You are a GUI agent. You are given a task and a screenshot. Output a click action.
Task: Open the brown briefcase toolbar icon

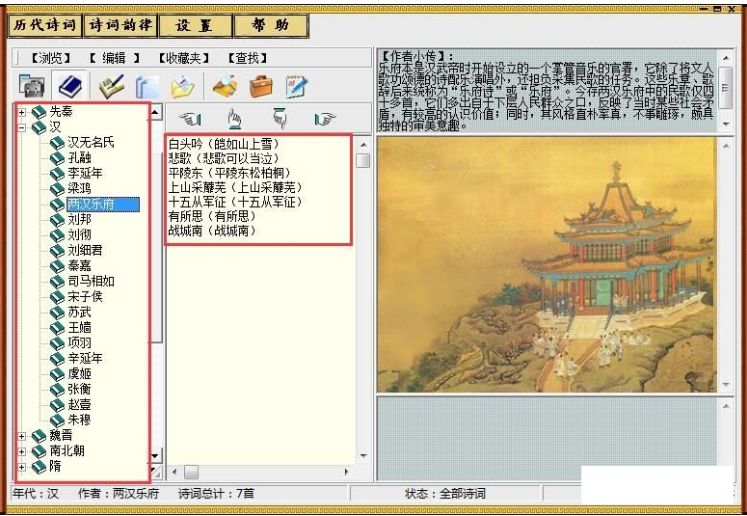(261, 86)
